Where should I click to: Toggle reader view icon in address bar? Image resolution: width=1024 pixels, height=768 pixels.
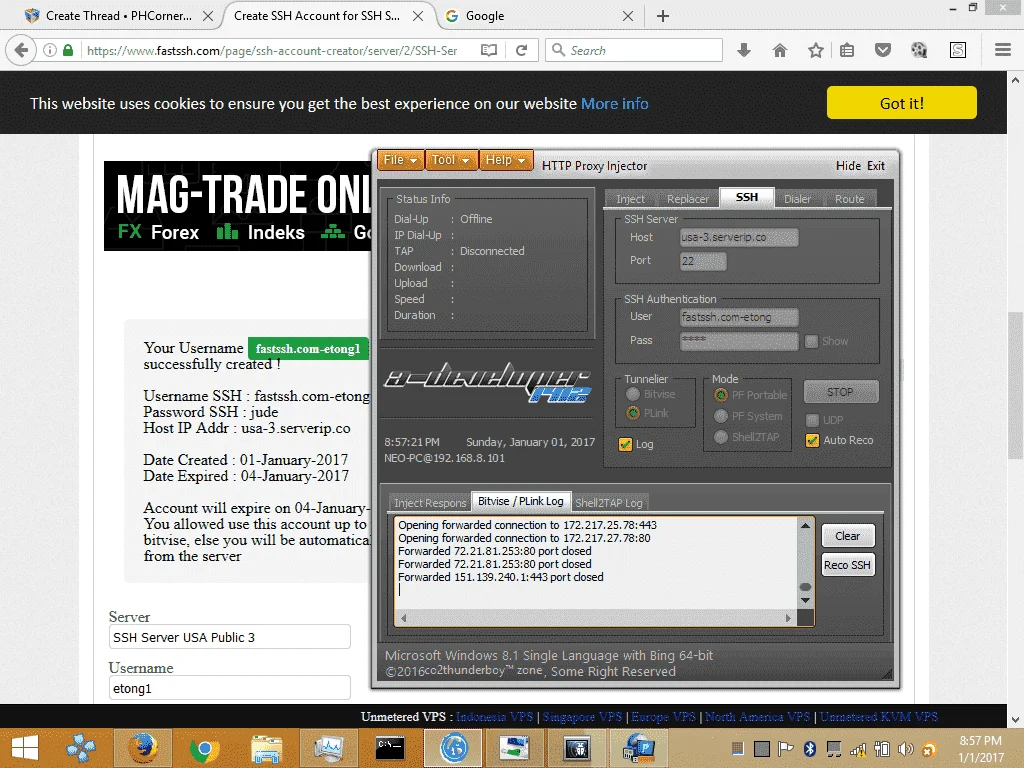[x=488, y=50]
